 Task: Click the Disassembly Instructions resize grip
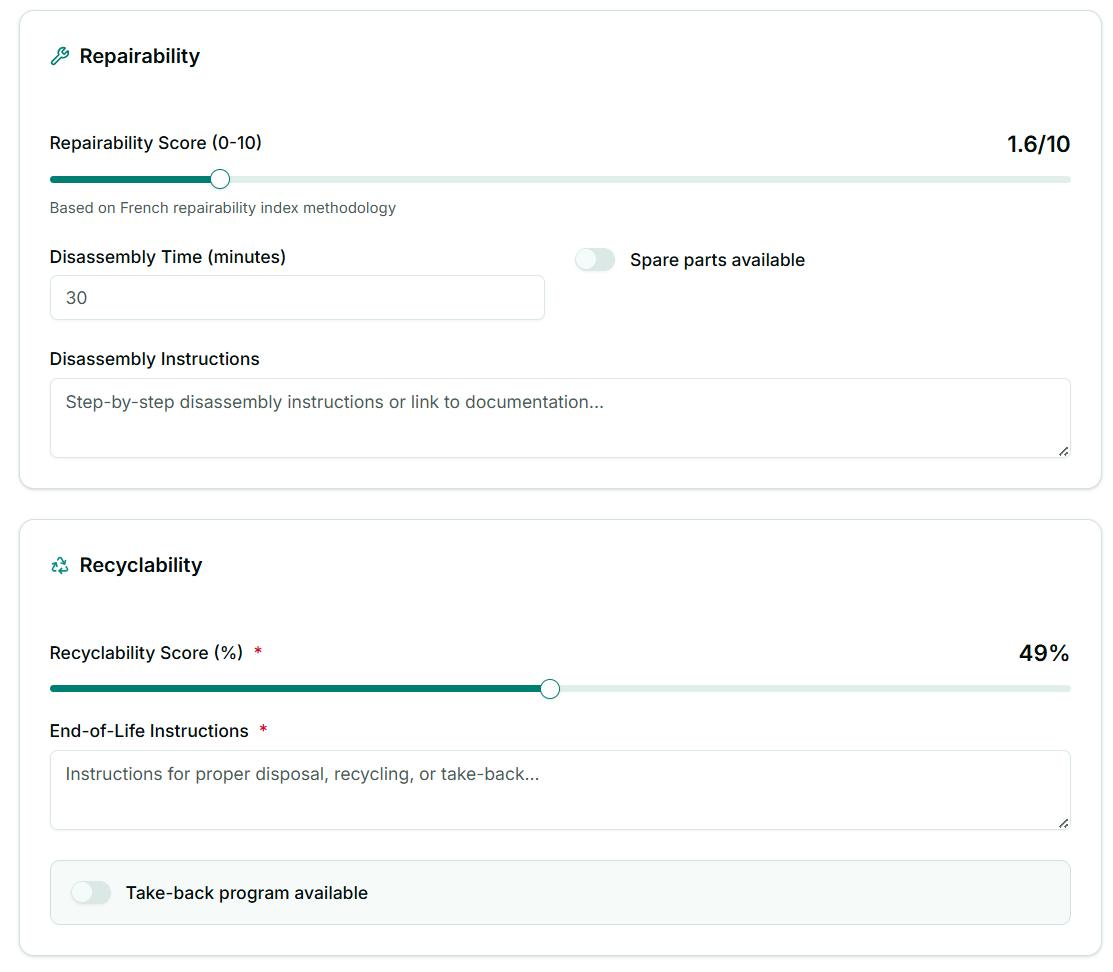[x=1063, y=453]
